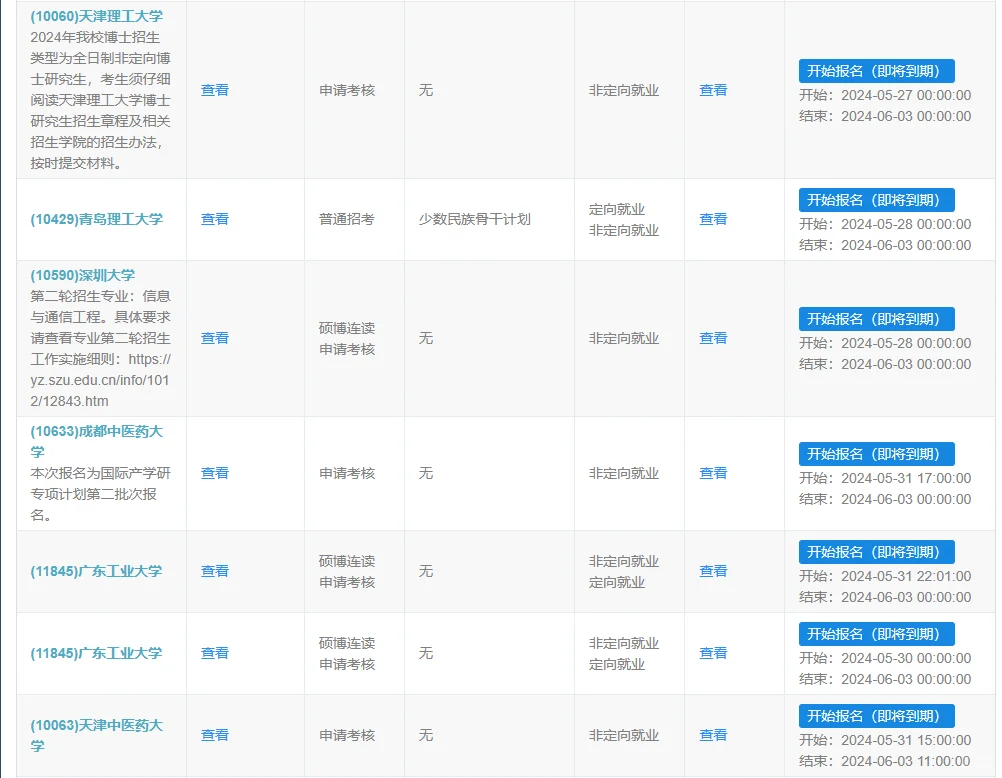Select 非定向就业 text in 天津理工大学 row

(624, 90)
